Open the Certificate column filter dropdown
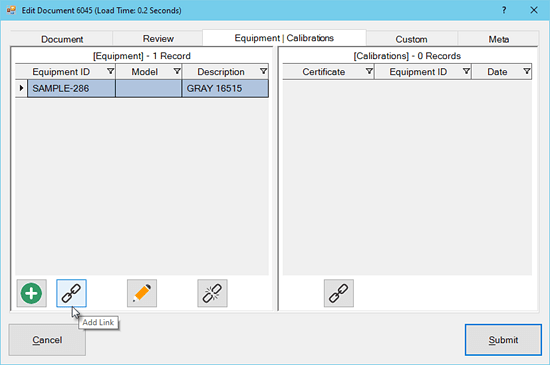This screenshot has width=550, height=365. point(369,72)
